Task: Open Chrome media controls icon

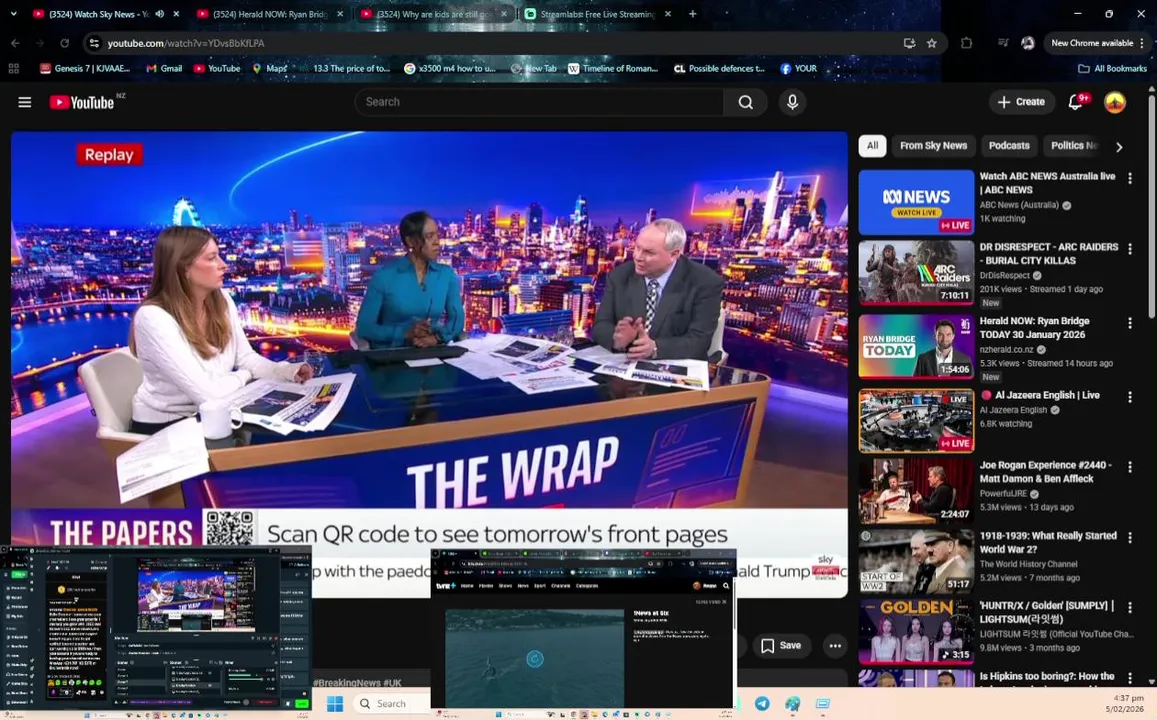Action: coord(1003,43)
